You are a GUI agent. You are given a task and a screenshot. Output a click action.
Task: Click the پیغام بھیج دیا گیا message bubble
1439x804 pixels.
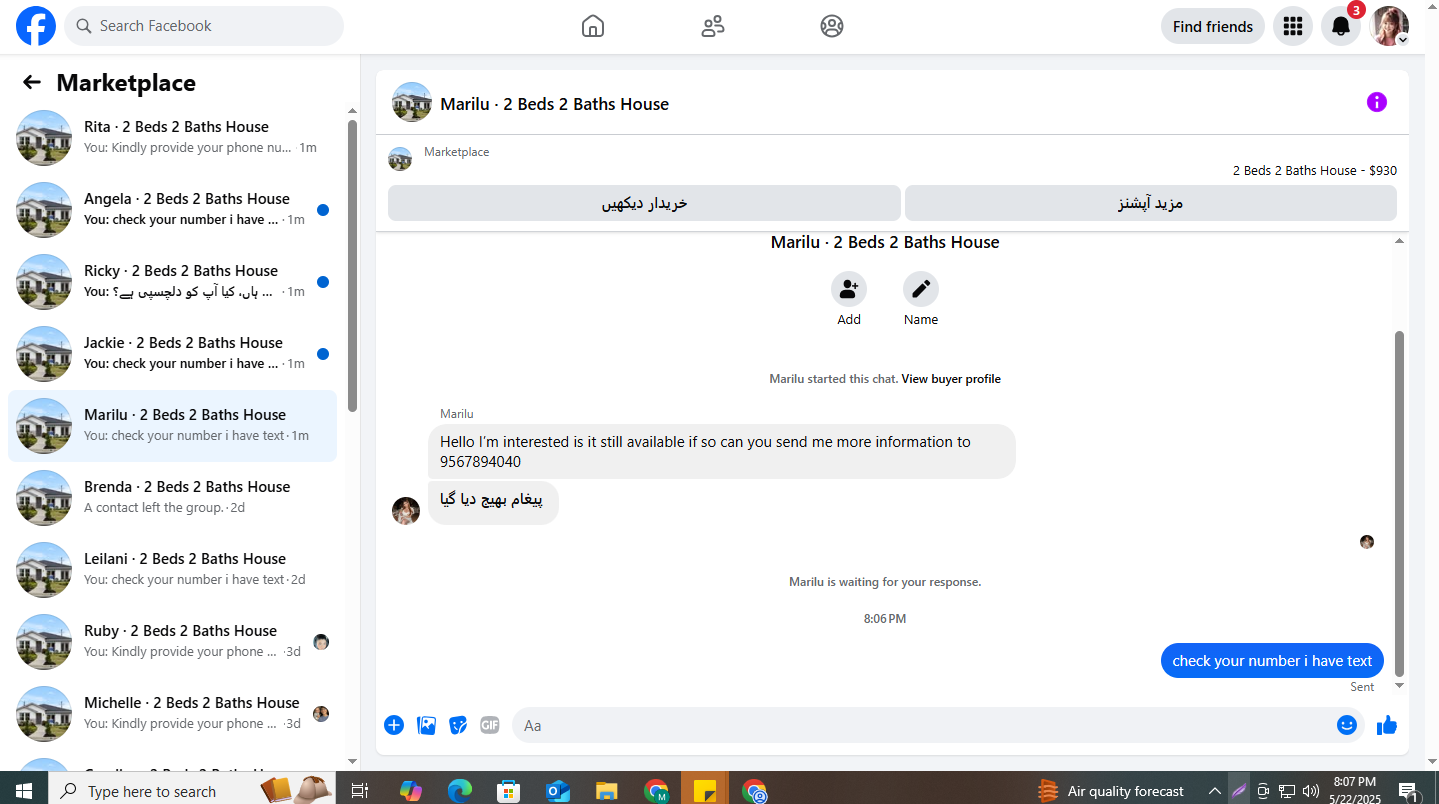point(493,502)
